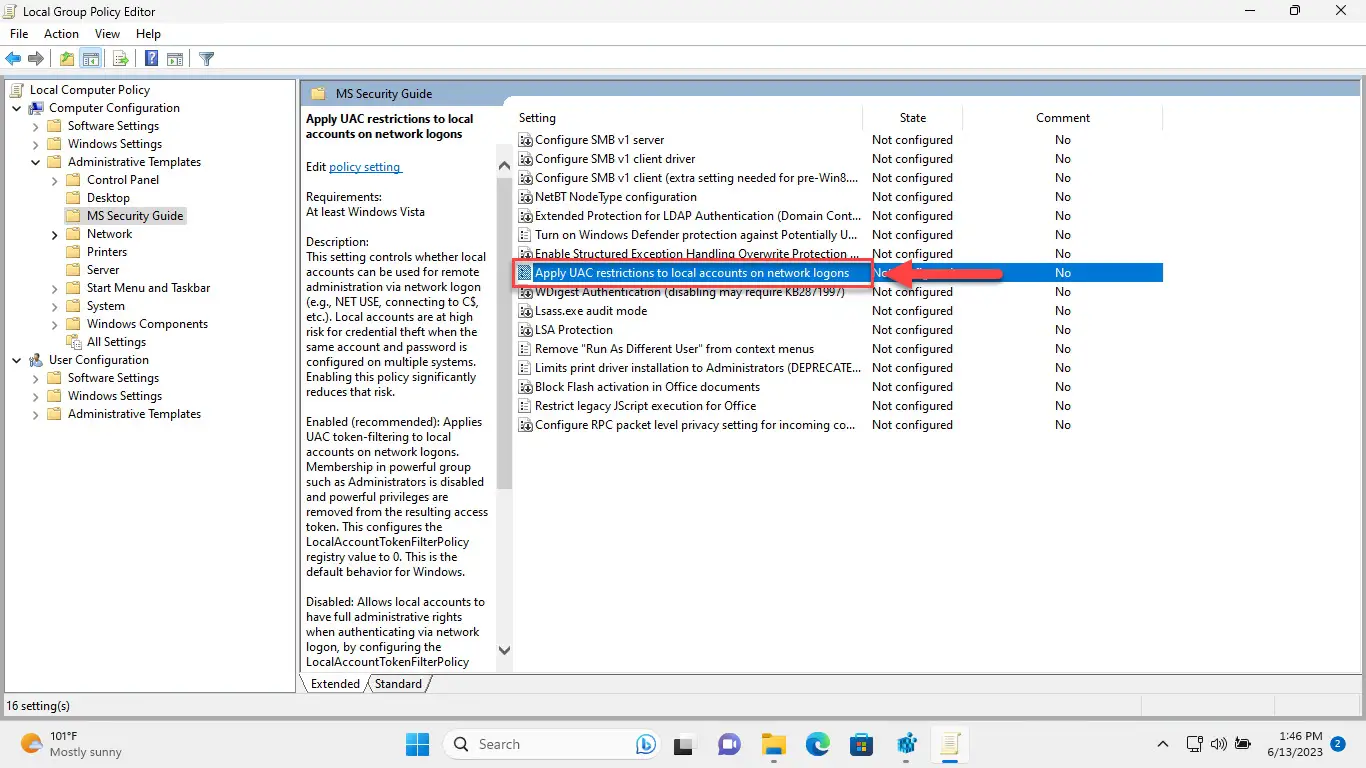Screen dimensions: 1366x768
Task: Expand the Control Panel folder
Action: click(x=55, y=180)
